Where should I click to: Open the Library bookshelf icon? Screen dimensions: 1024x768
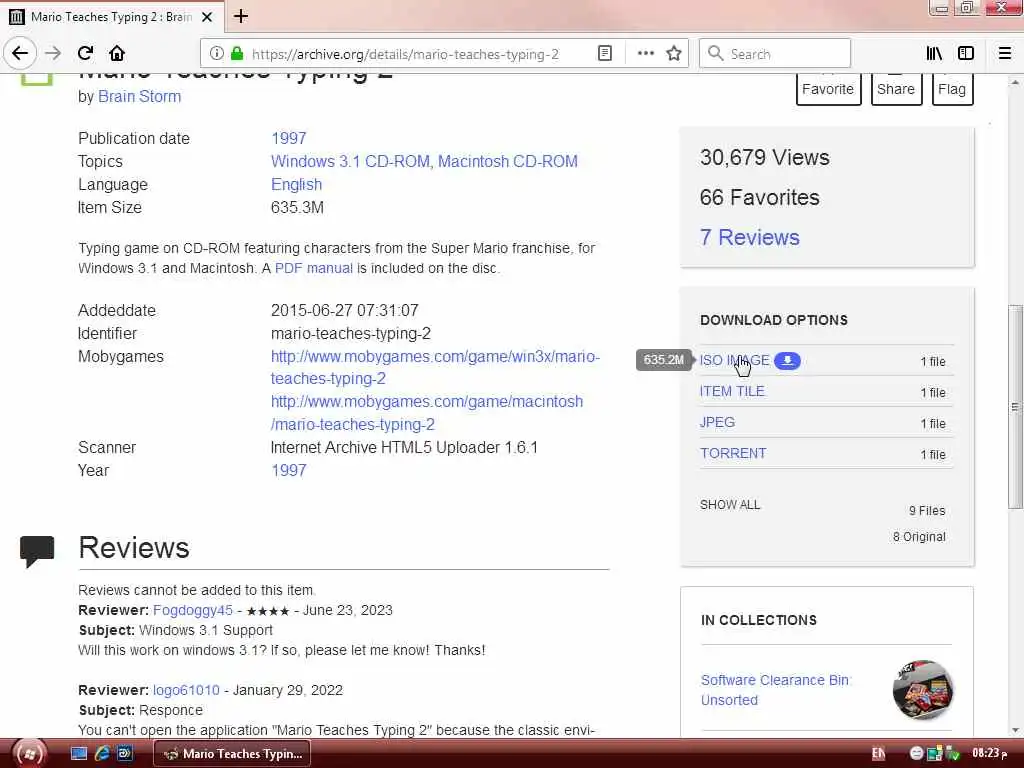934,54
